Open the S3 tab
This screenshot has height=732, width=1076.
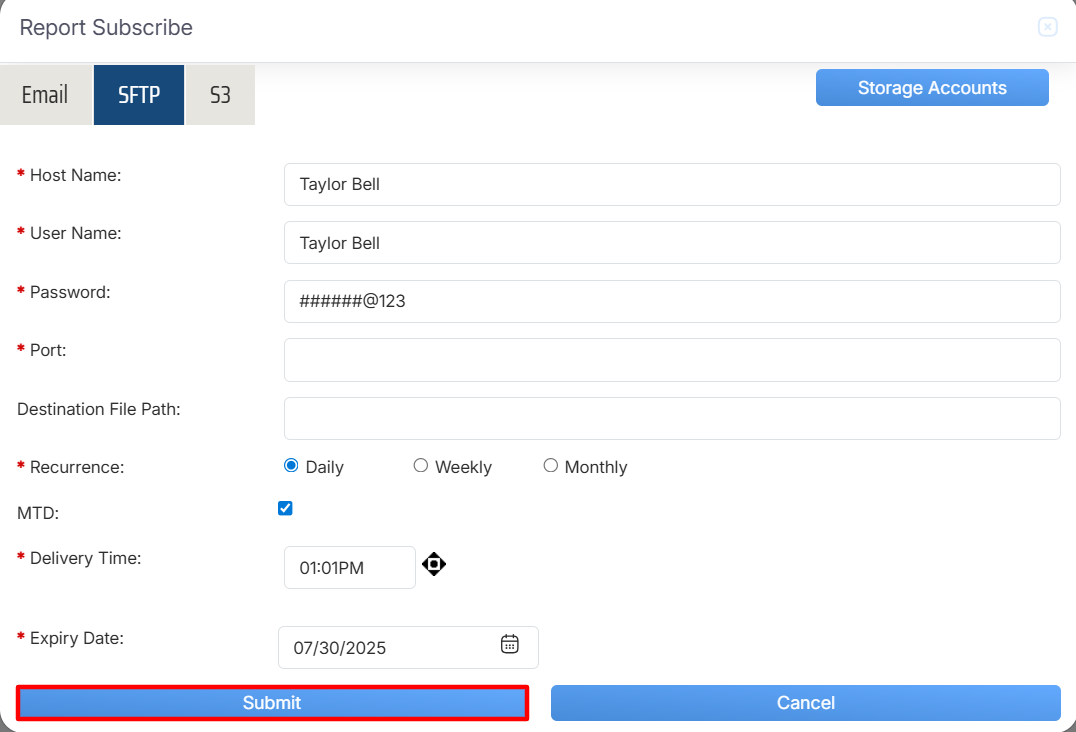[x=220, y=95]
